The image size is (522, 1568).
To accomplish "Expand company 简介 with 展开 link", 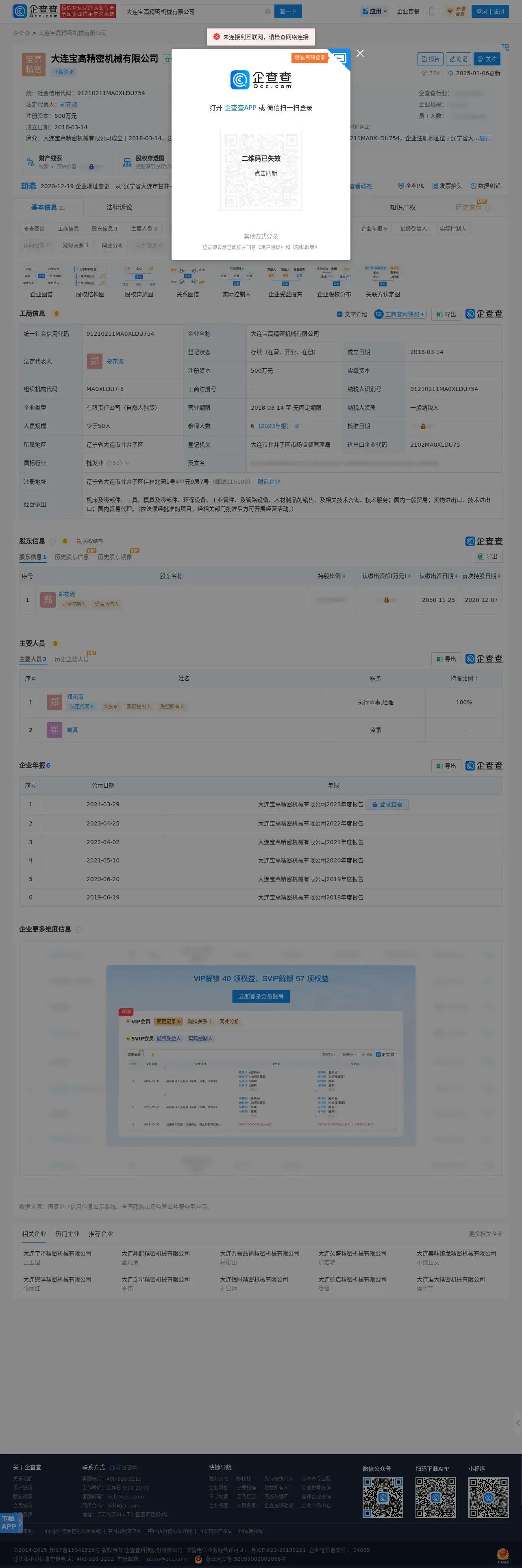I will pyautogui.click(x=485, y=138).
